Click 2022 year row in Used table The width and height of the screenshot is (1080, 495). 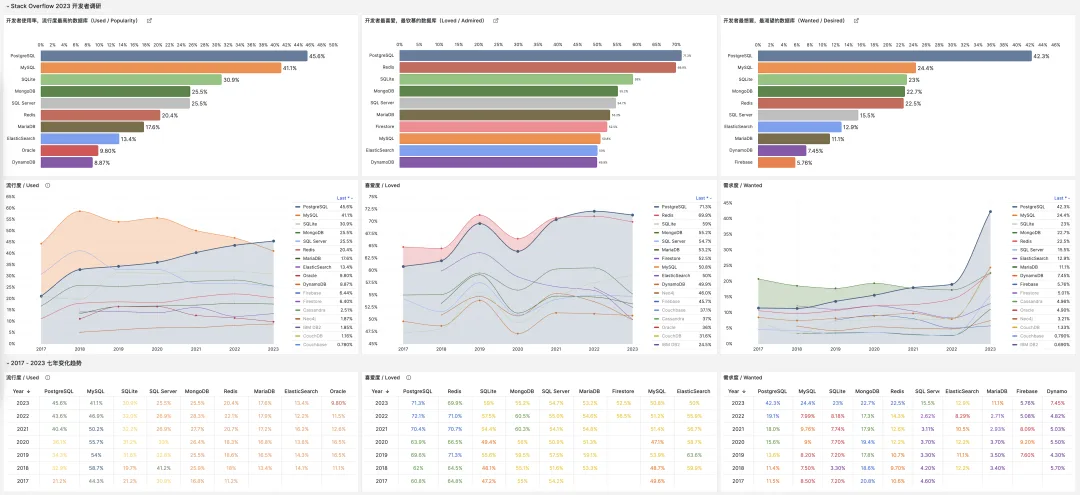[x=182, y=416]
